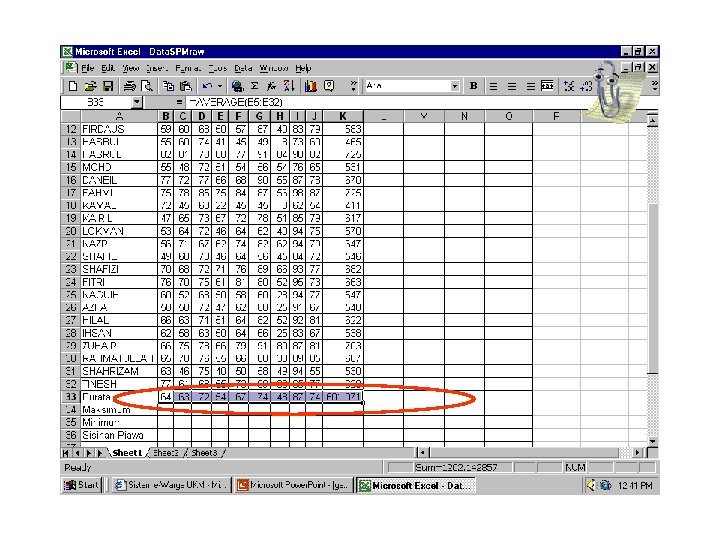
Task: Select column K header
Action: [x=343, y=116]
